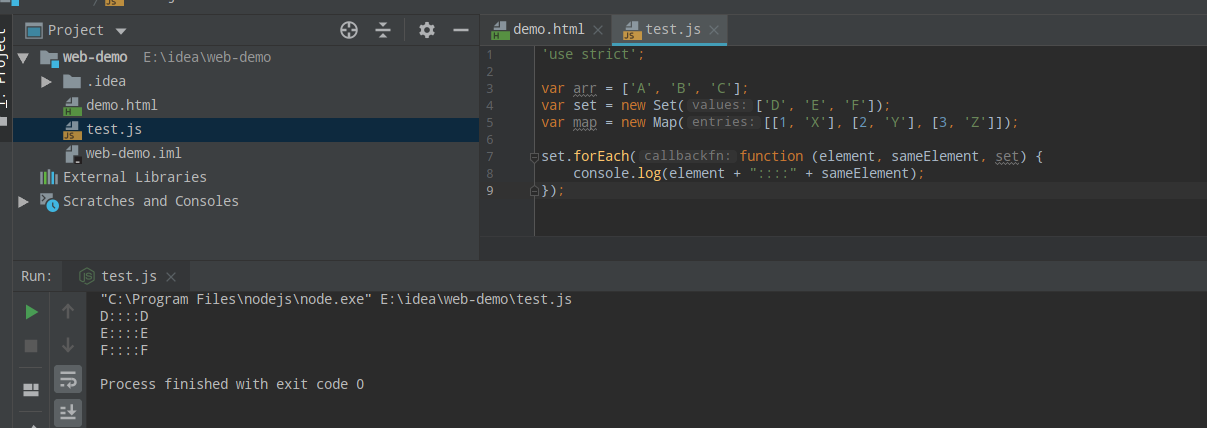The image size is (1207, 428).
Task: Collapse the web-demo root folder
Action: tap(23, 57)
